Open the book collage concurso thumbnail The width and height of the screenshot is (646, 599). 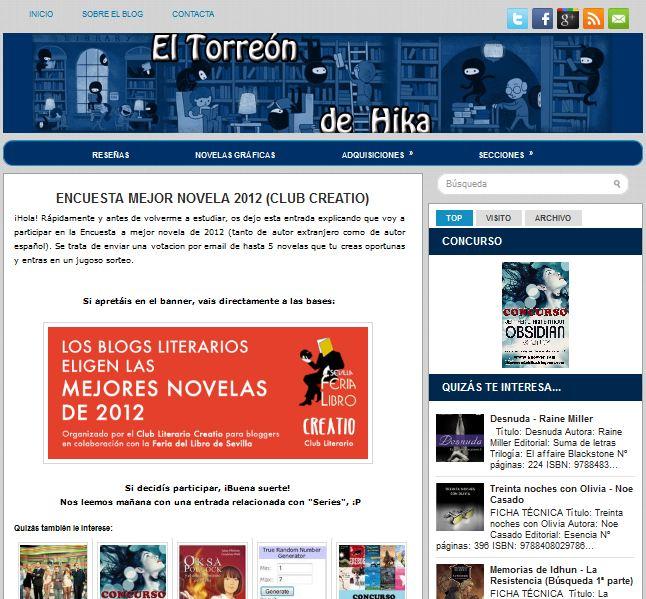click(x=372, y=572)
